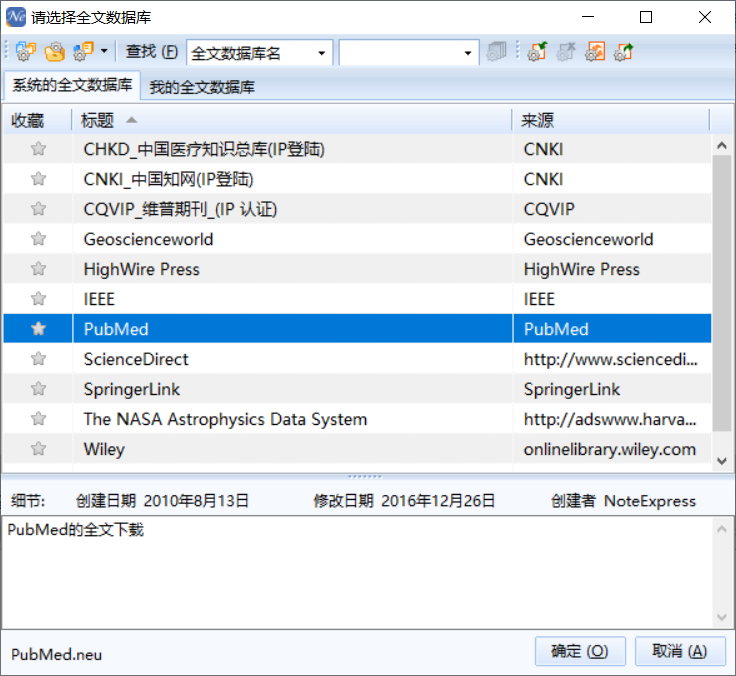Expand the empty search box dropdown arrow
Screen dimensions: 736x676
point(468,53)
